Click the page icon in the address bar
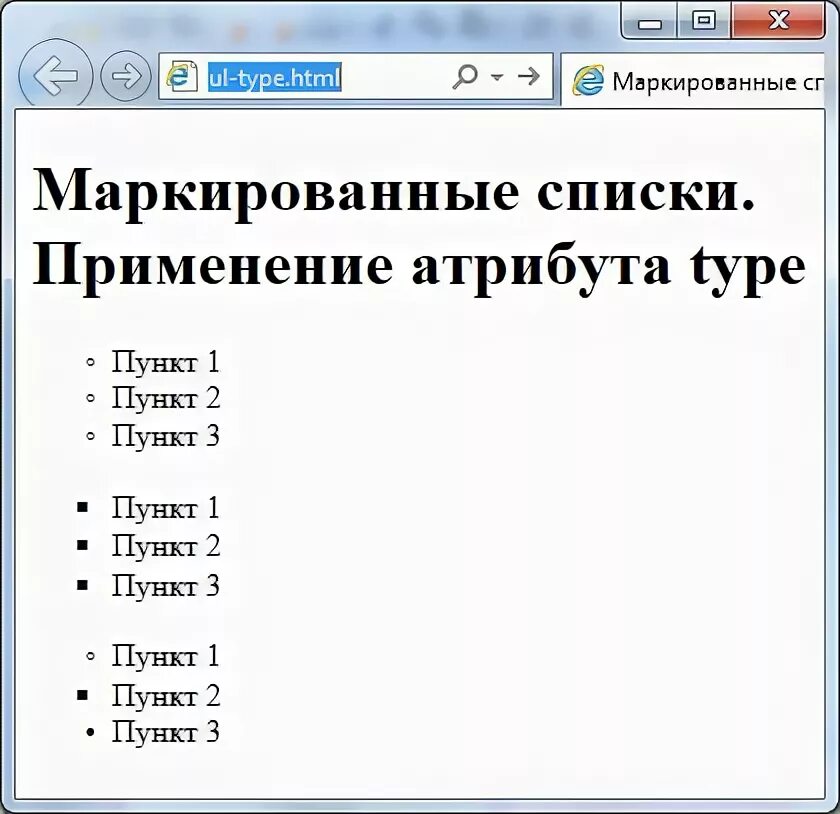This screenshot has width=840, height=814. 182,76
